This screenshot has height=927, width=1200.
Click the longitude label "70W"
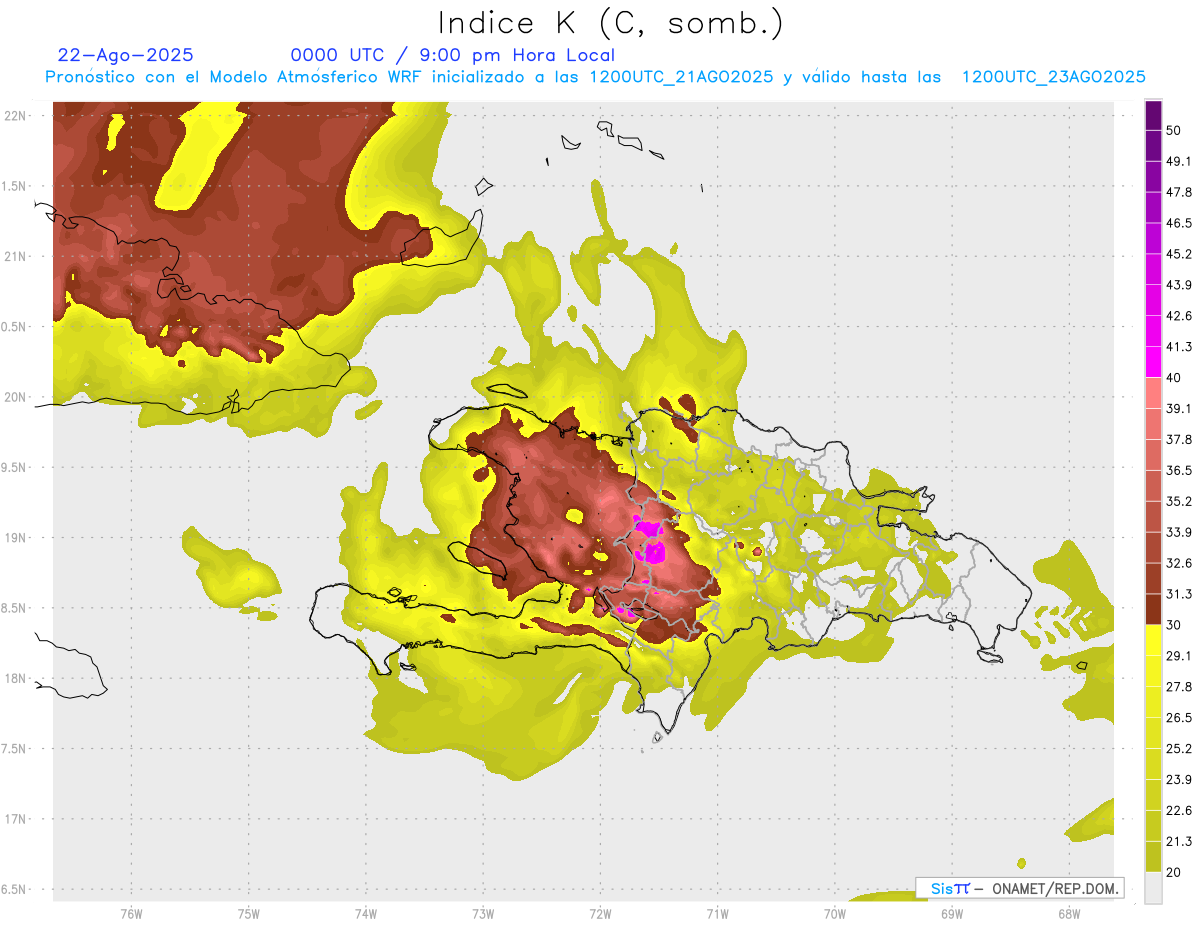(x=835, y=914)
